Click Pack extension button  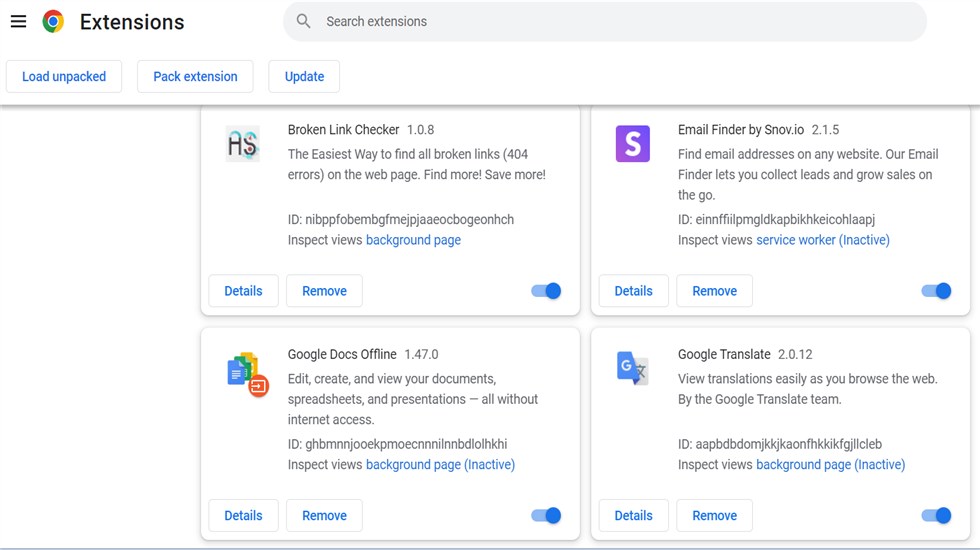(195, 76)
